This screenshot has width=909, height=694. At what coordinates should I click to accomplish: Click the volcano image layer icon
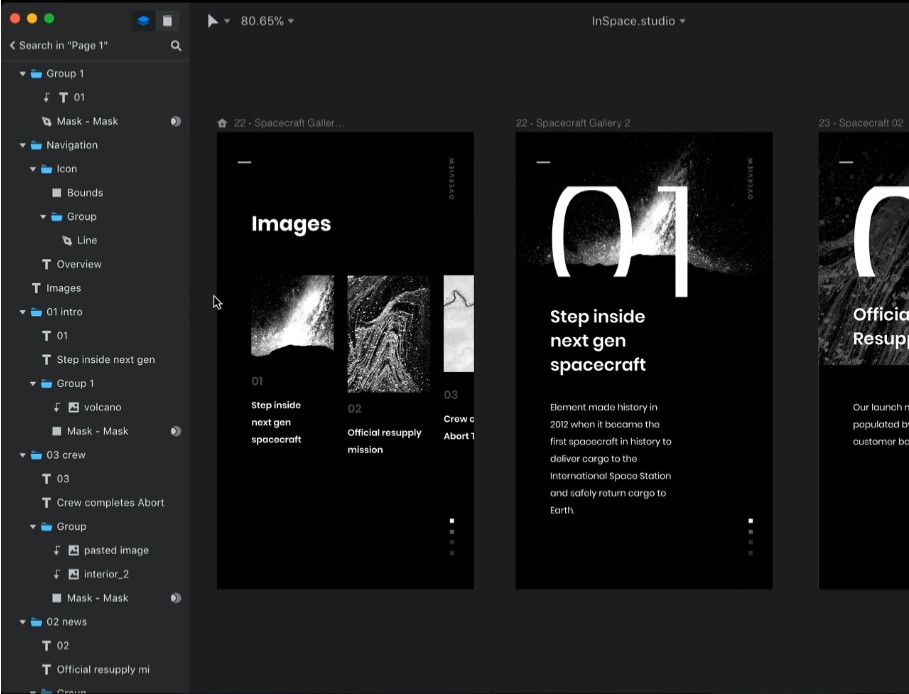(x=73, y=408)
